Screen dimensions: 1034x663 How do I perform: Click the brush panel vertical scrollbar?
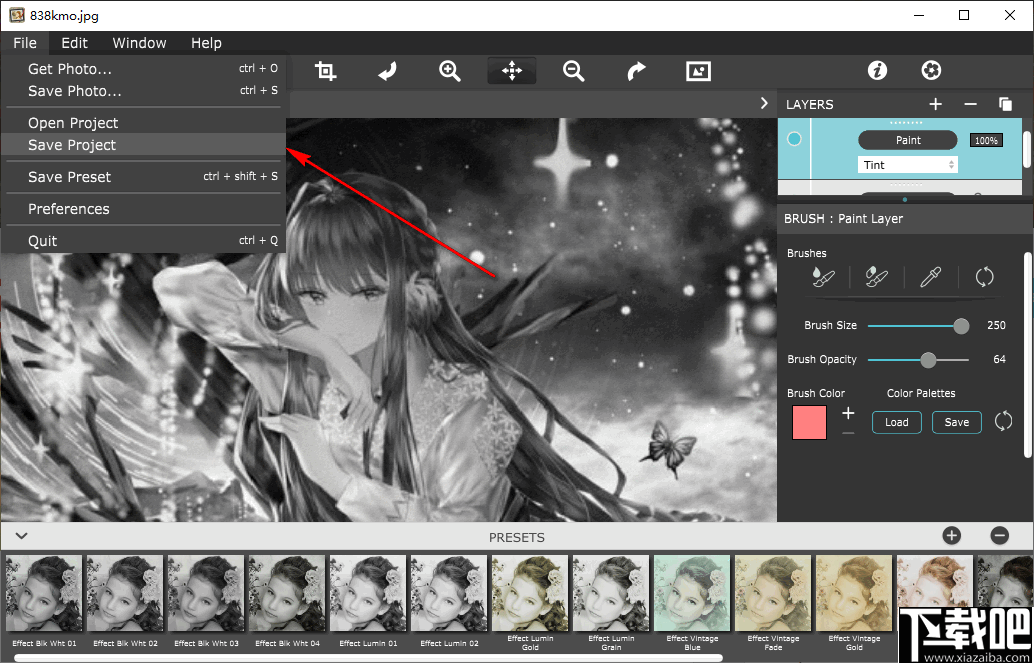point(1027,354)
